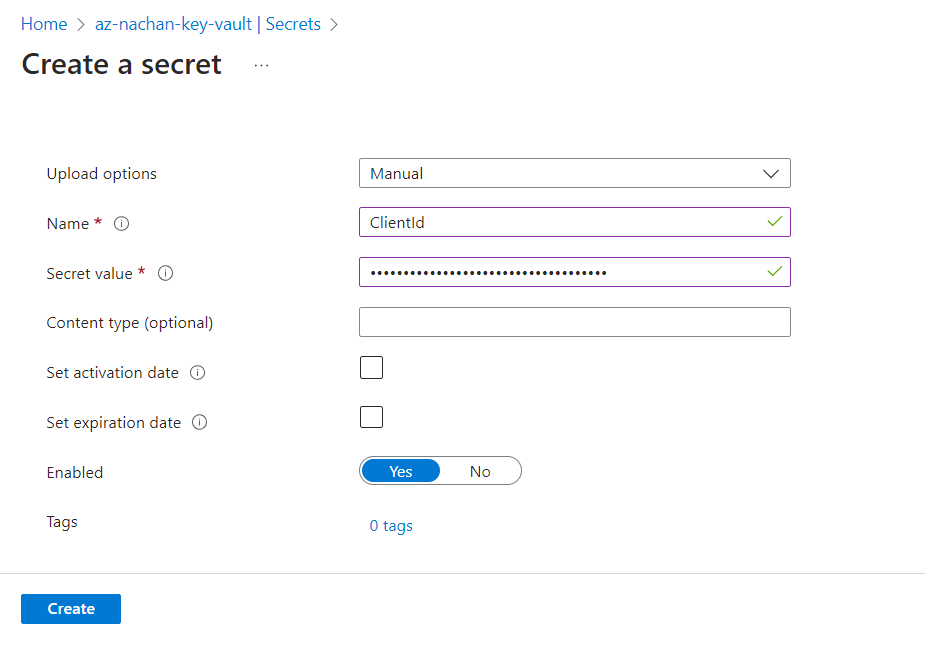The height and width of the screenshot is (649, 925).
Task: Open the ellipsis menu beside Create a secret
Action: click(x=261, y=65)
